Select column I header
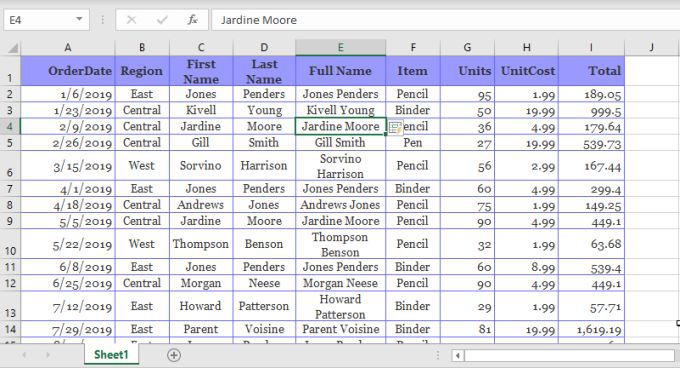 coord(592,47)
